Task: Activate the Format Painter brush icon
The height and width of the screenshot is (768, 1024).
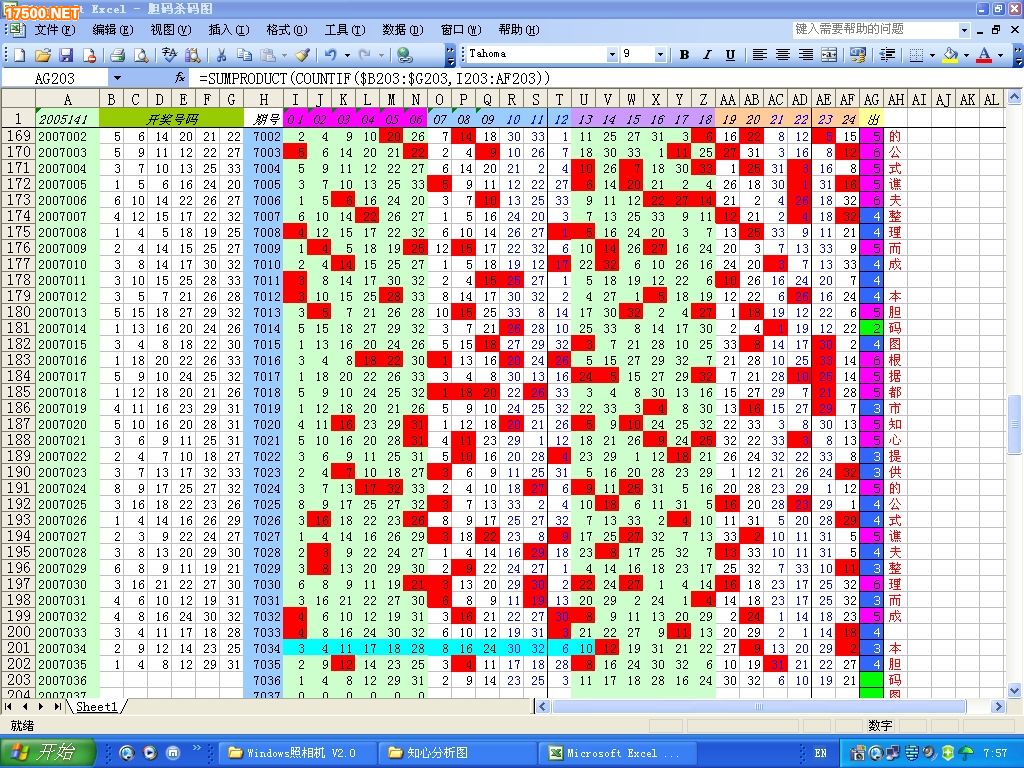Action: (302, 56)
